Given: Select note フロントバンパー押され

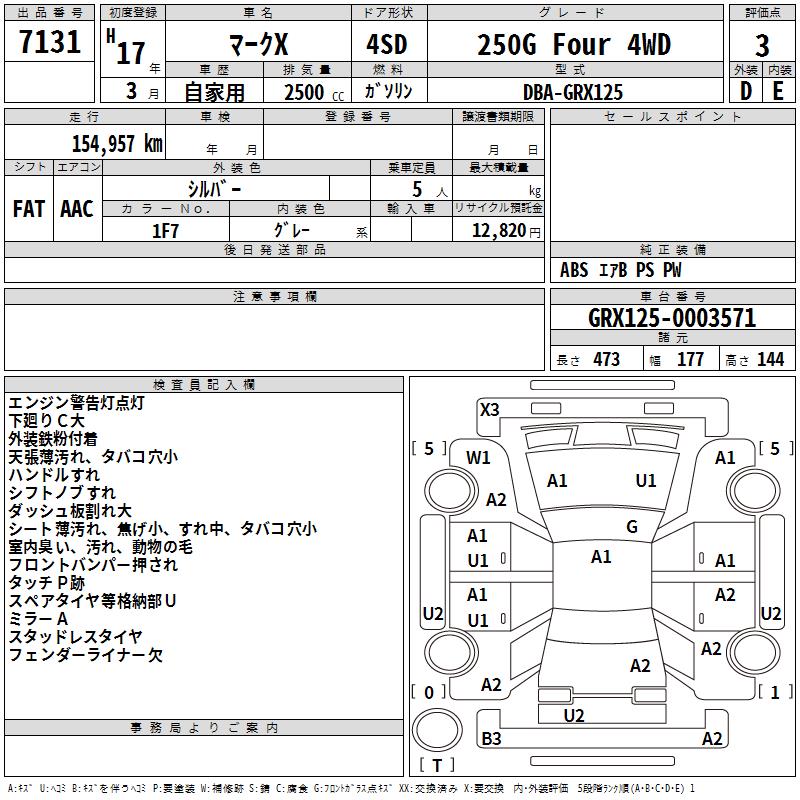Looking at the screenshot, I should 93,565.
